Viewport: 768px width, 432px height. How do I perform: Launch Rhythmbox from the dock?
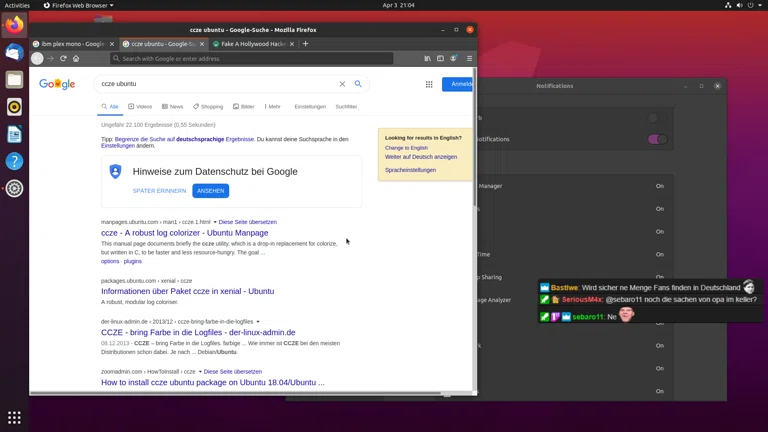[14, 107]
